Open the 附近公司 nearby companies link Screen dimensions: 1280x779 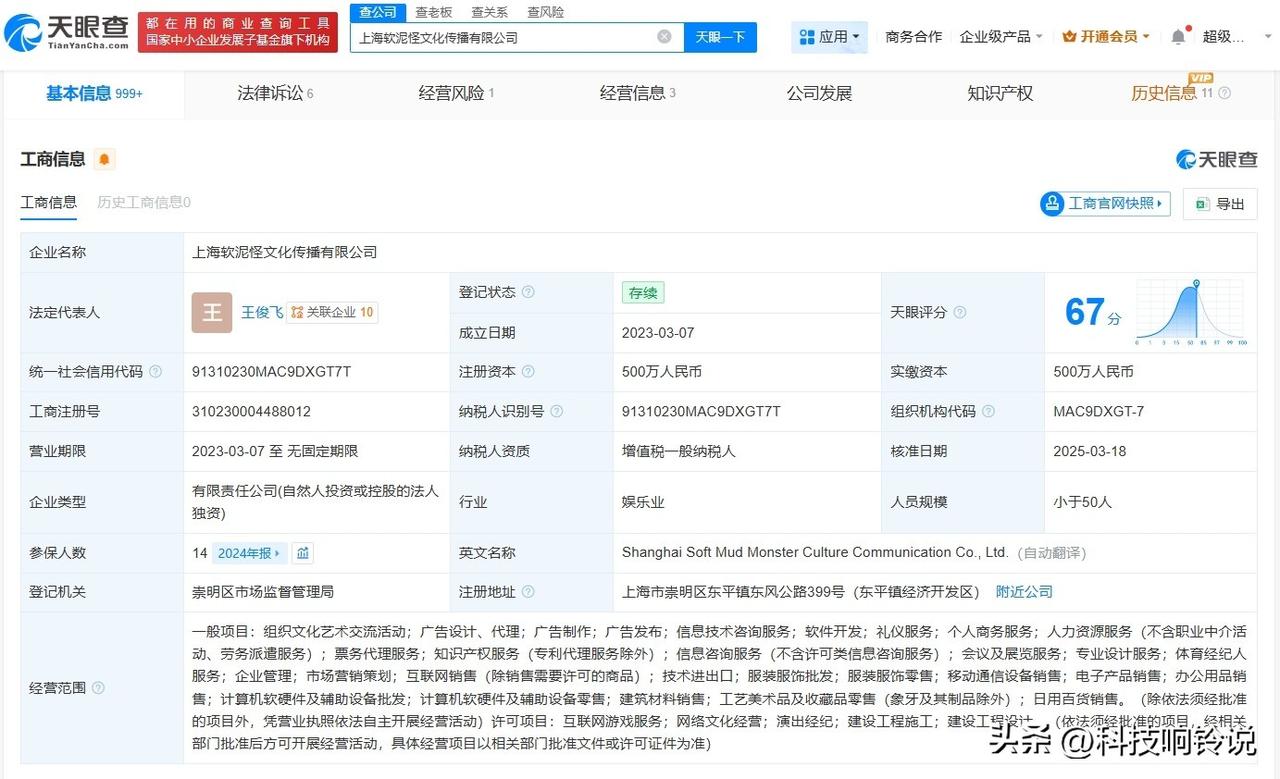coord(1024,592)
